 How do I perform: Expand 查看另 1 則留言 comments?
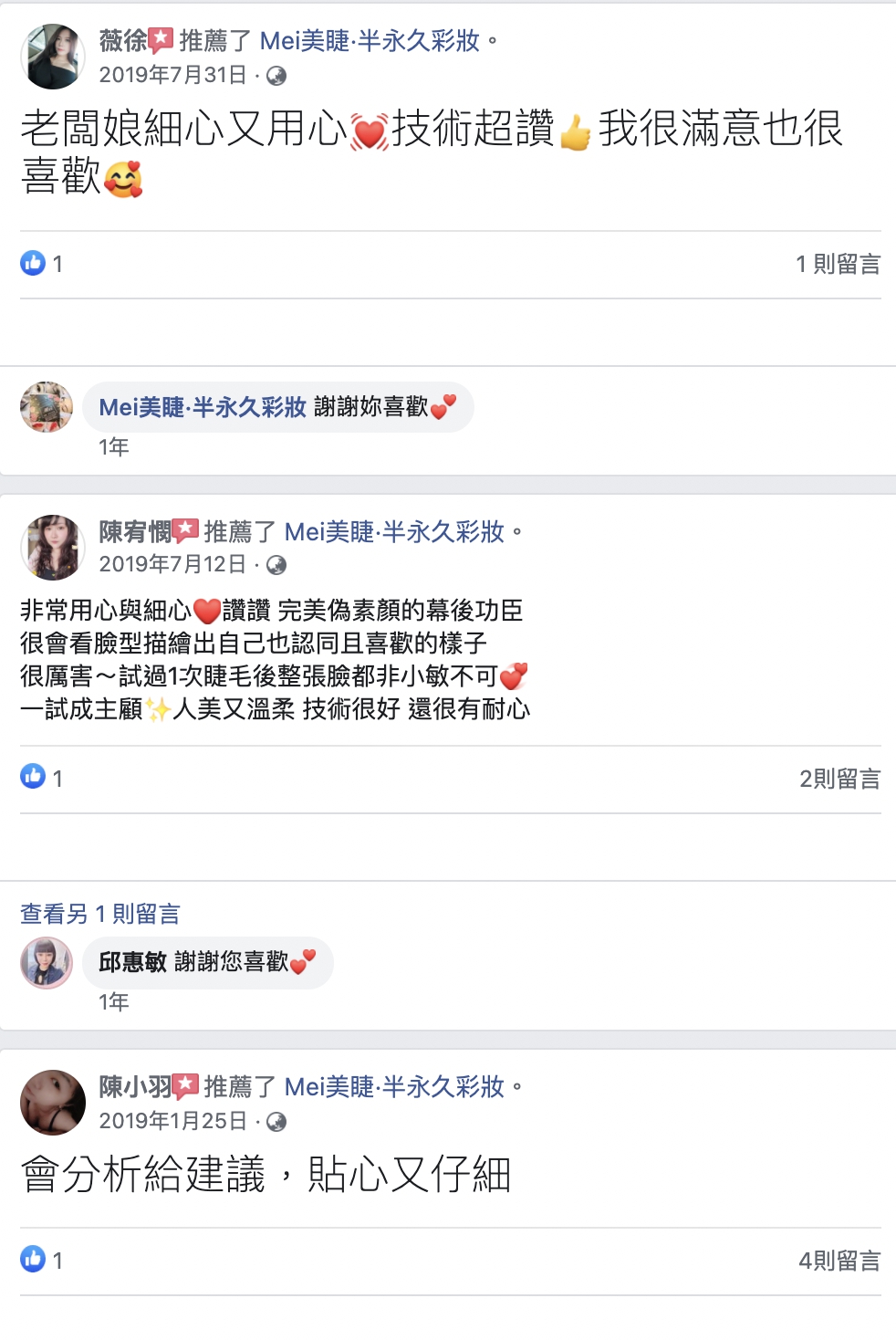pos(100,914)
